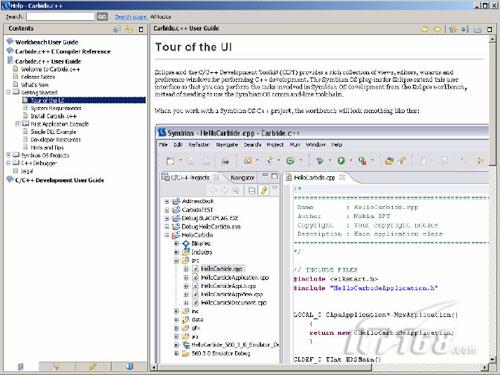Viewport: 500px width, 375px height.
Task: Open the Legal topic
Action: (x=27, y=171)
